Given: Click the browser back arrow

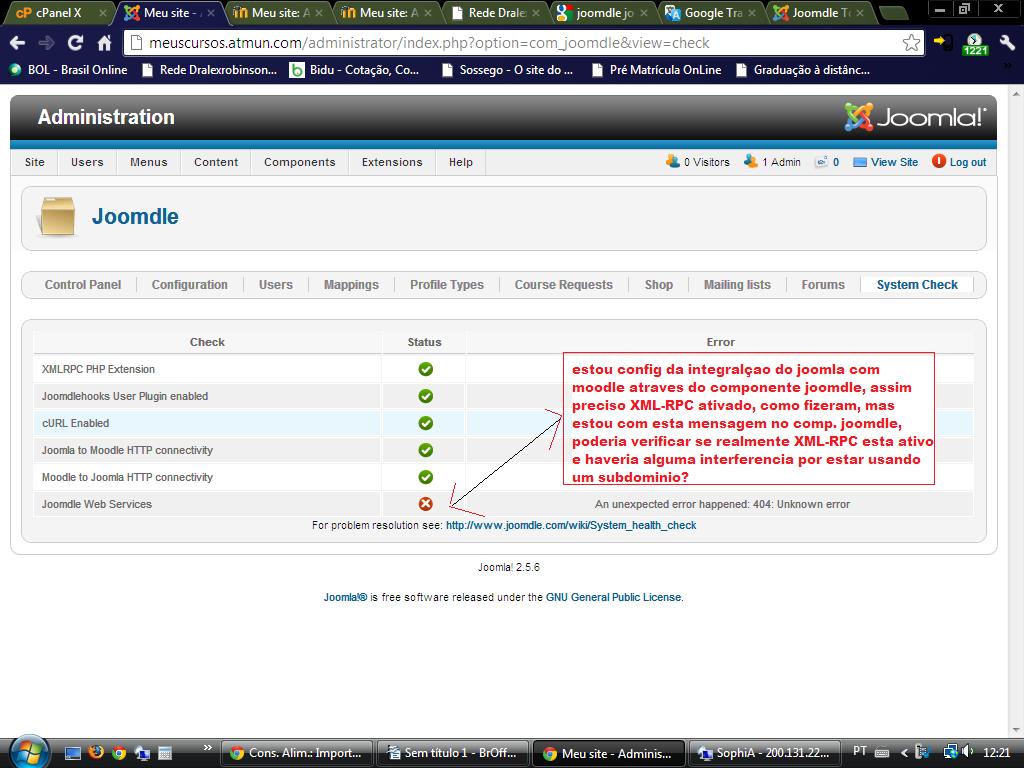Looking at the screenshot, I should click(17, 43).
